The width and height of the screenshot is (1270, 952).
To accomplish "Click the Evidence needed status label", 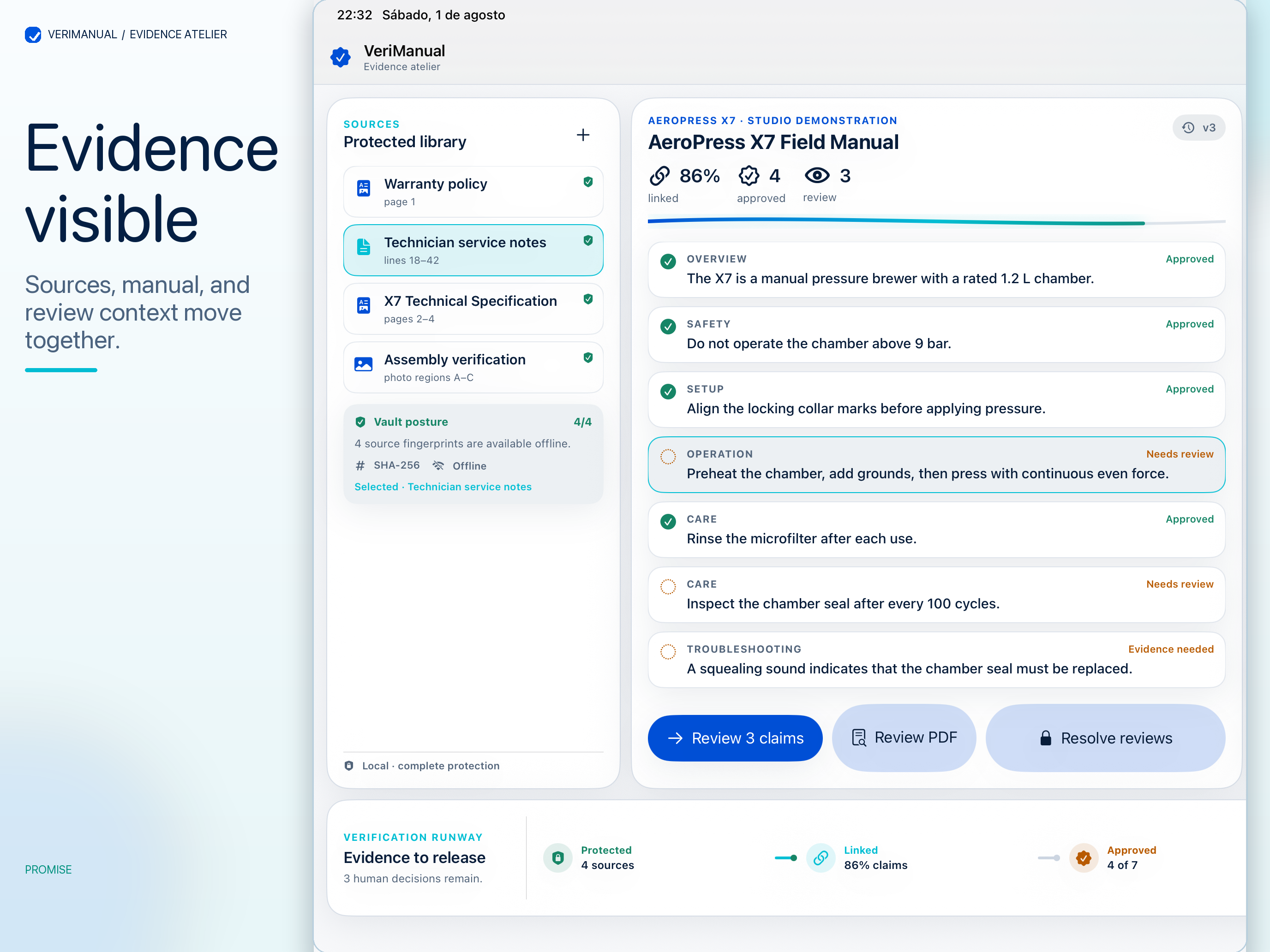I will (1171, 649).
